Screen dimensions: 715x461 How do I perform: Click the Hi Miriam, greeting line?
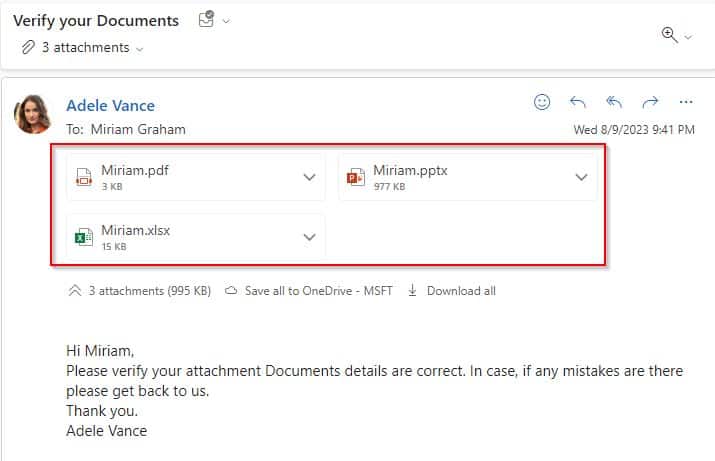[100, 351]
